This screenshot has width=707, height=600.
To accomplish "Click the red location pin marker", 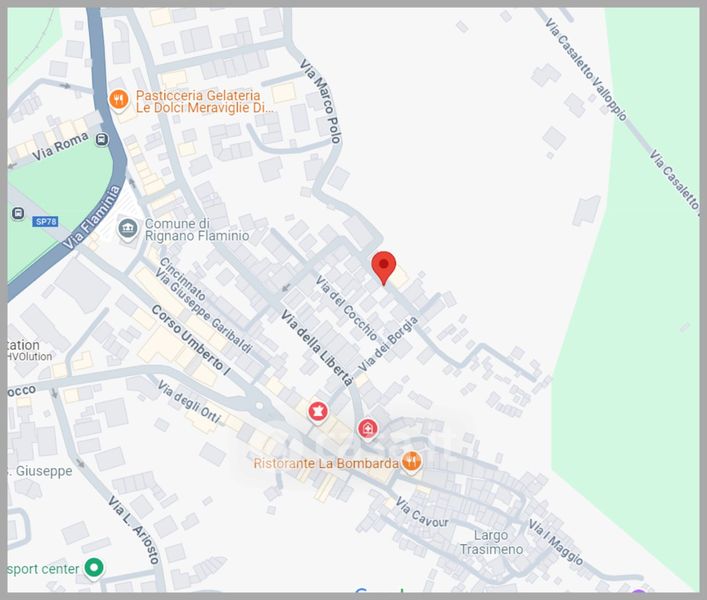I will pyautogui.click(x=383, y=267).
